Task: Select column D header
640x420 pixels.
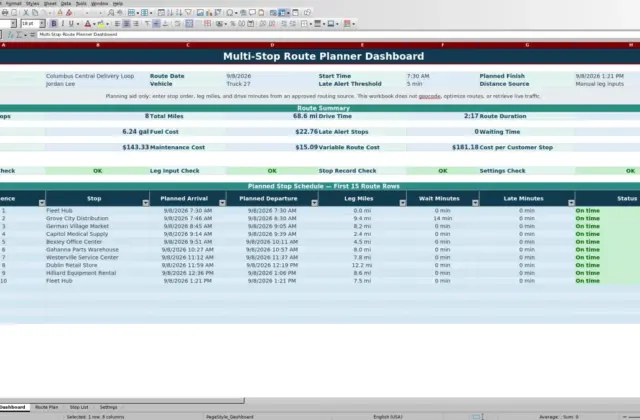Action: pyautogui.click(x=272, y=45)
